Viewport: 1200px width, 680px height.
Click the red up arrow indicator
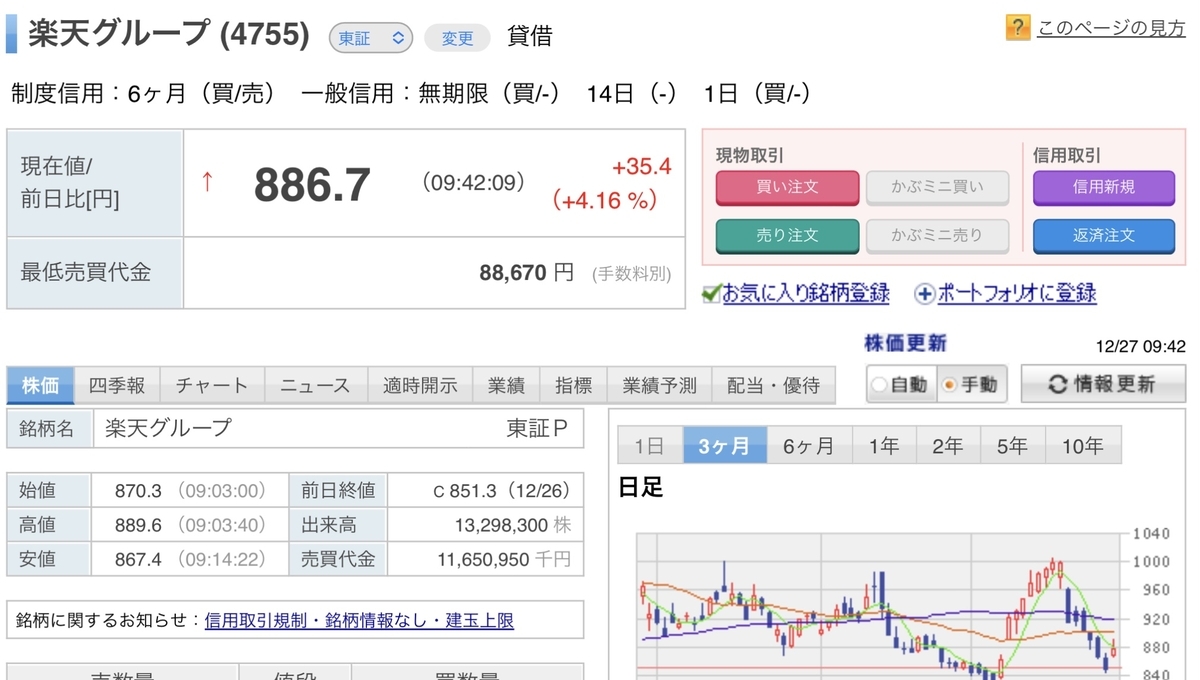(x=207, y=182)
